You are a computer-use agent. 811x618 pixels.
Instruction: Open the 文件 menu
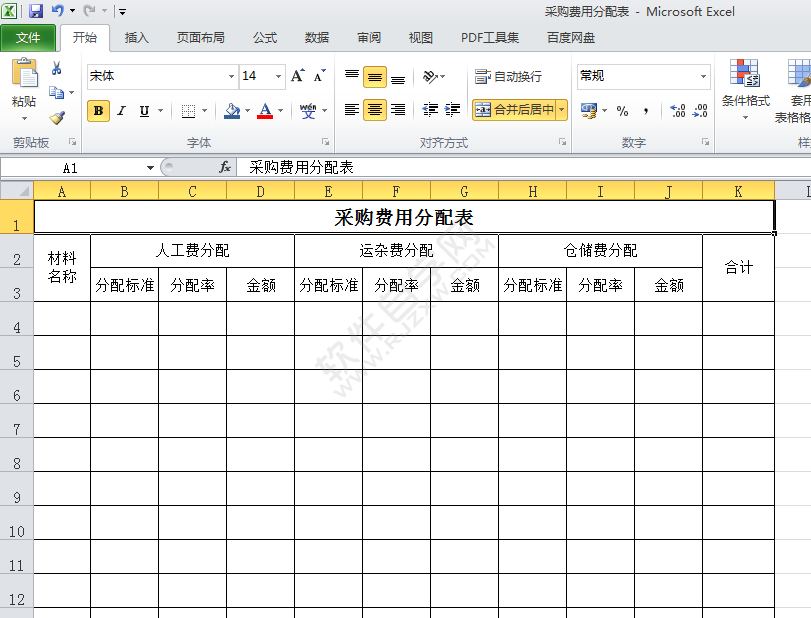coord(29,38)
